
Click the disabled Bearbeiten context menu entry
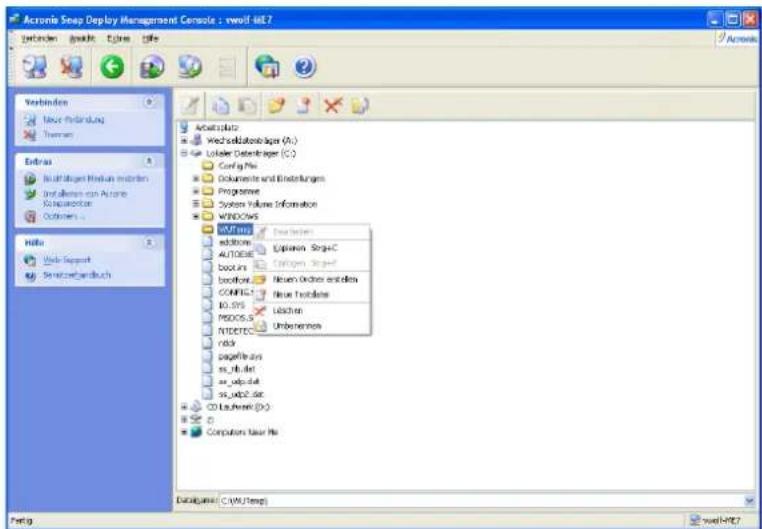tap(312, 232)
